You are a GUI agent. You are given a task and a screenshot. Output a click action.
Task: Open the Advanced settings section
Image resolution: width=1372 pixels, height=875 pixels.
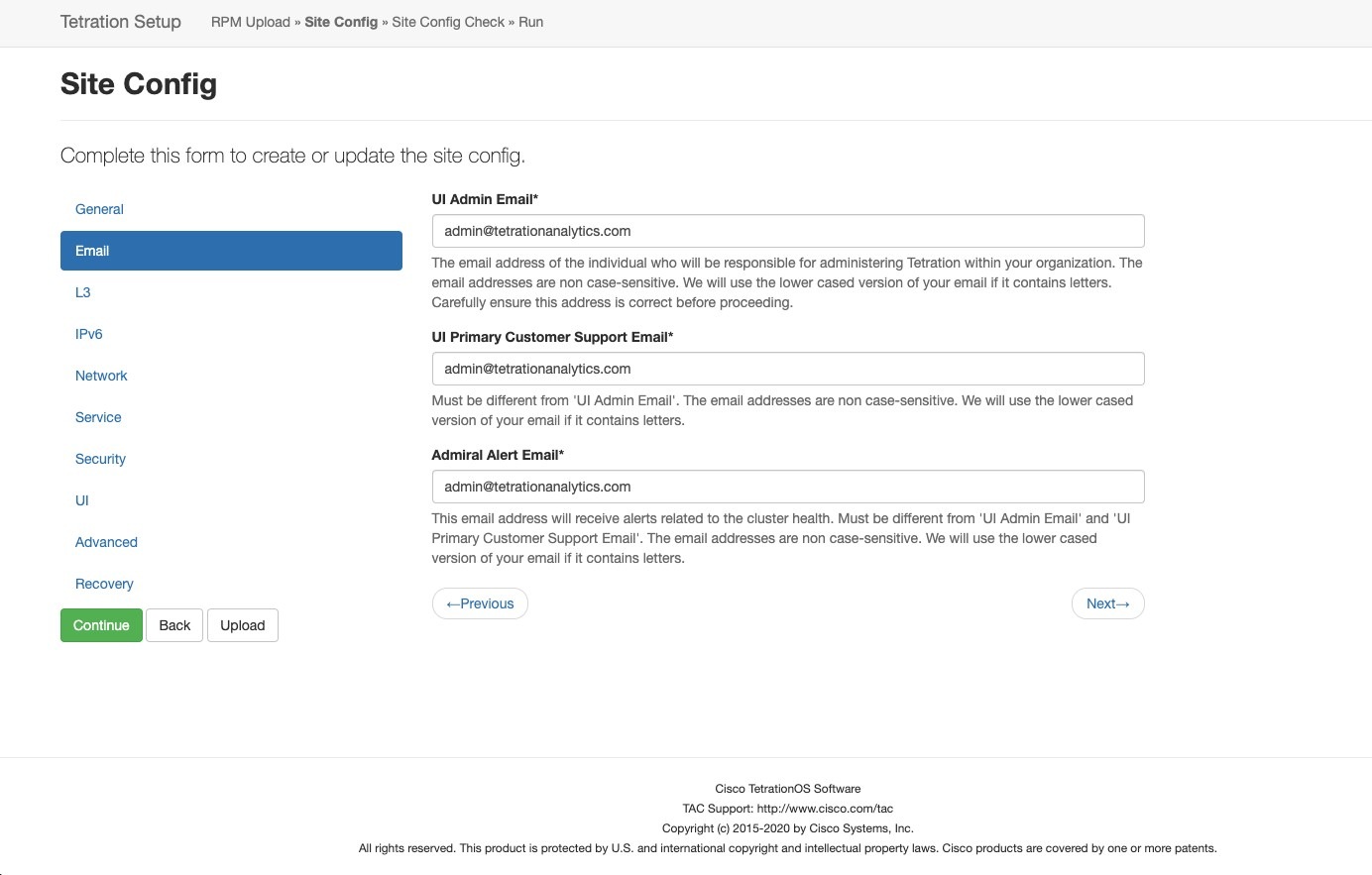point(106,542)
